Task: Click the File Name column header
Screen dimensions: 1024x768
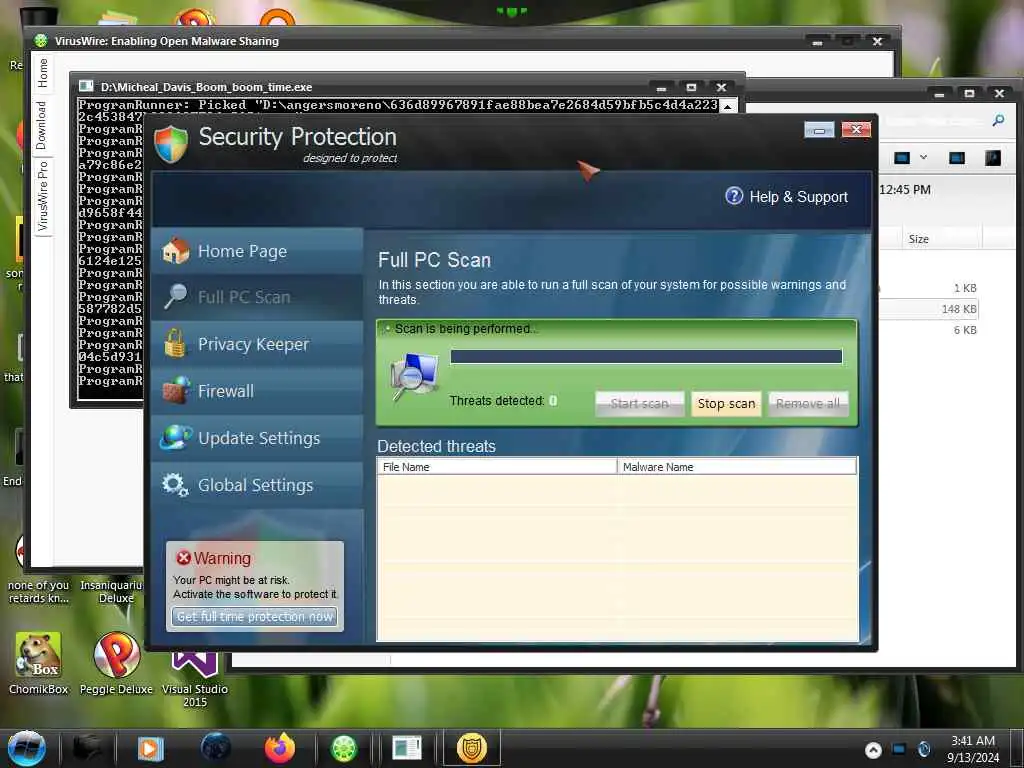Action: point(497,467)
